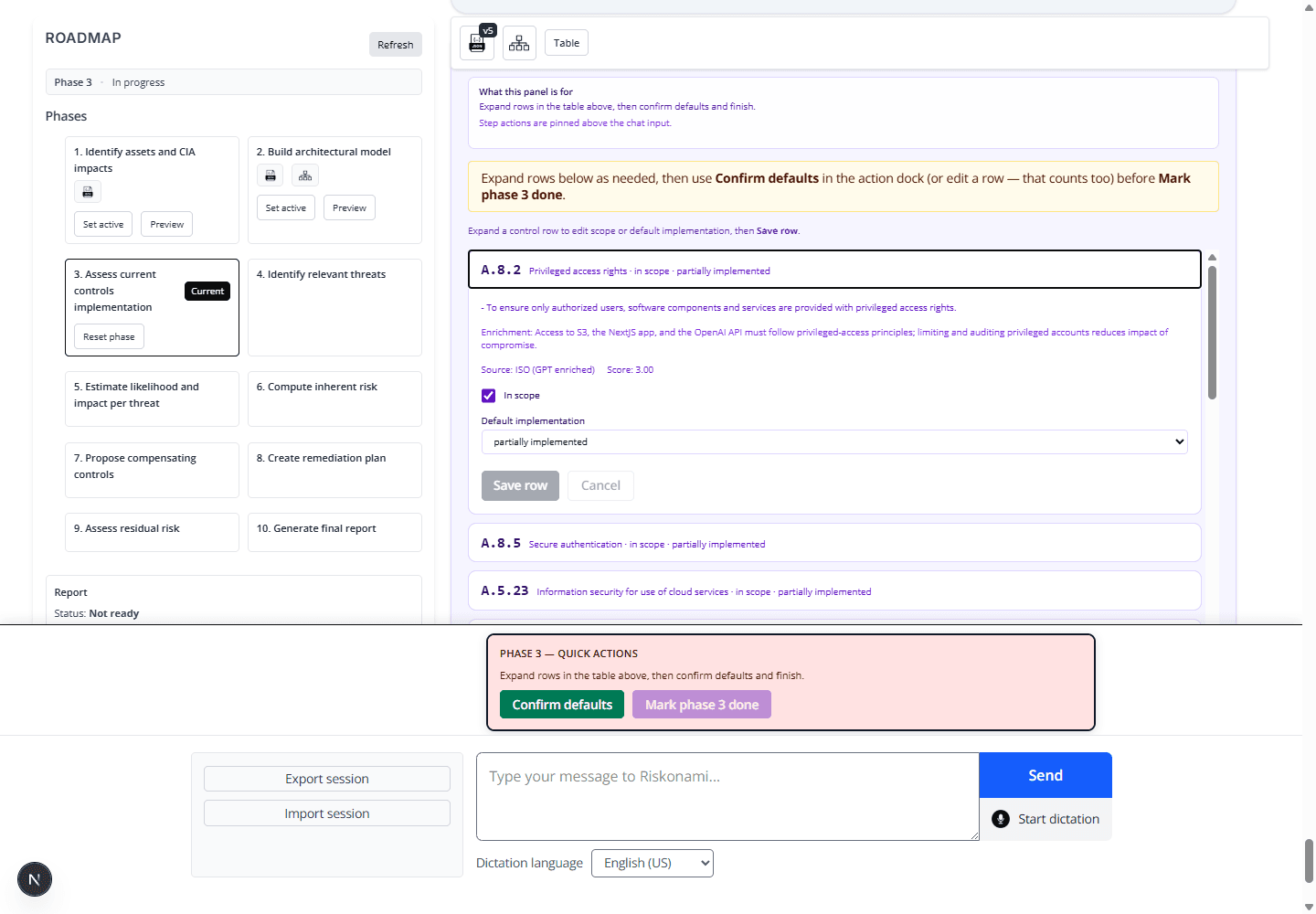Collapse the A.8.2 Privileged access rights row

tap(834, 270)
